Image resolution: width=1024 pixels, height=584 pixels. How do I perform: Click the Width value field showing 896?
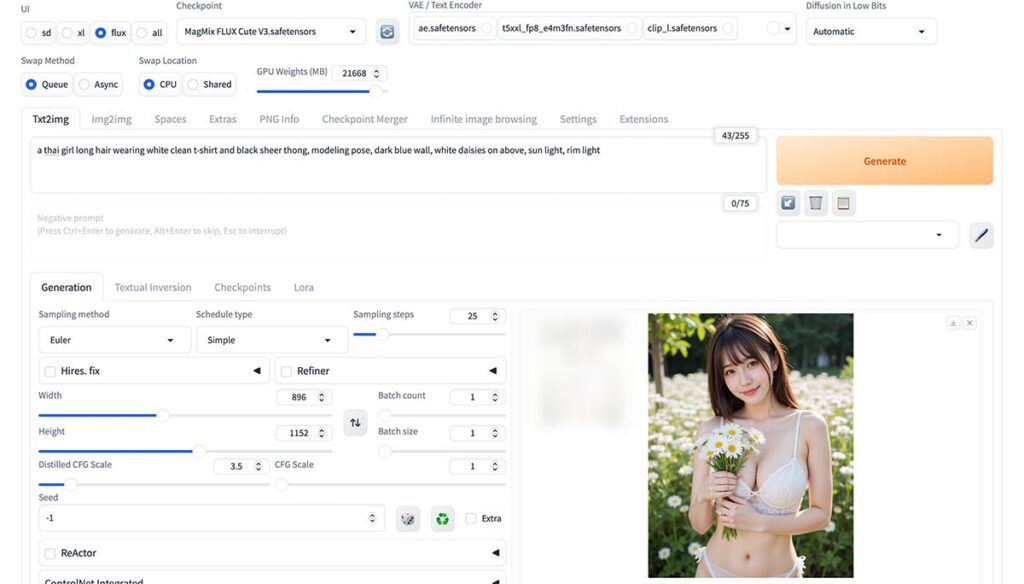click(304, 397)
